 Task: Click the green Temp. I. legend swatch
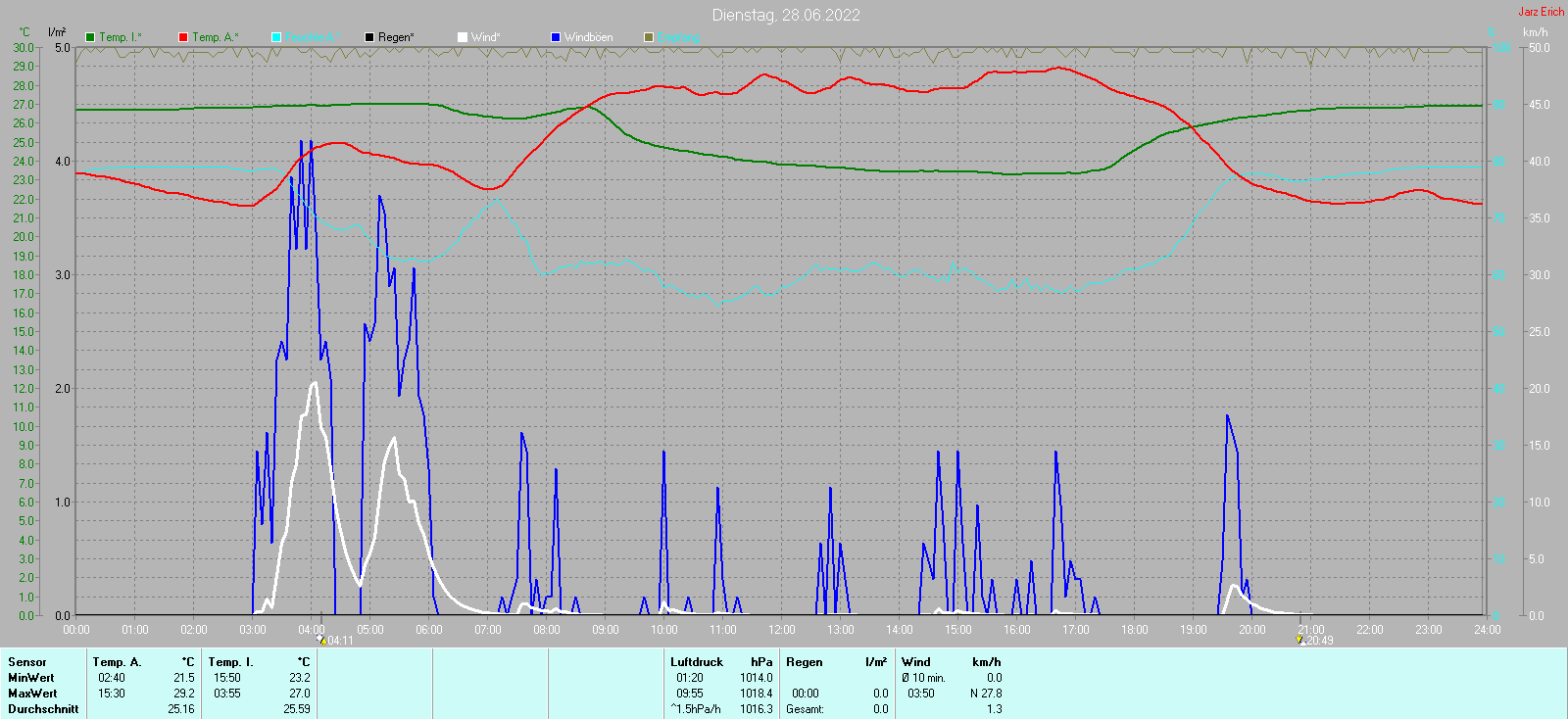click(91, 37)
